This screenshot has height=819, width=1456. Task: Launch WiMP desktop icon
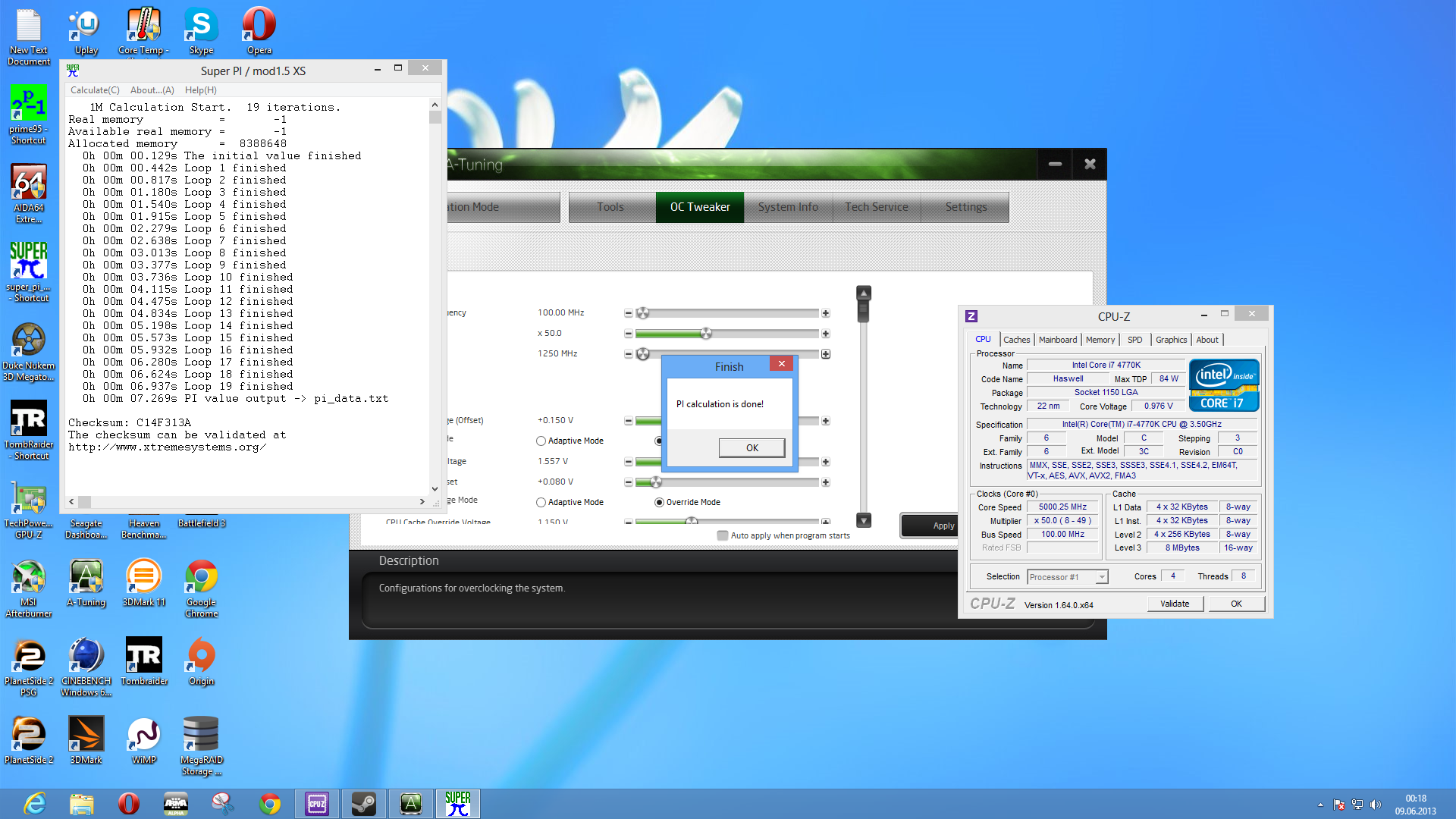pyautogui.click(x=143, y=740)
